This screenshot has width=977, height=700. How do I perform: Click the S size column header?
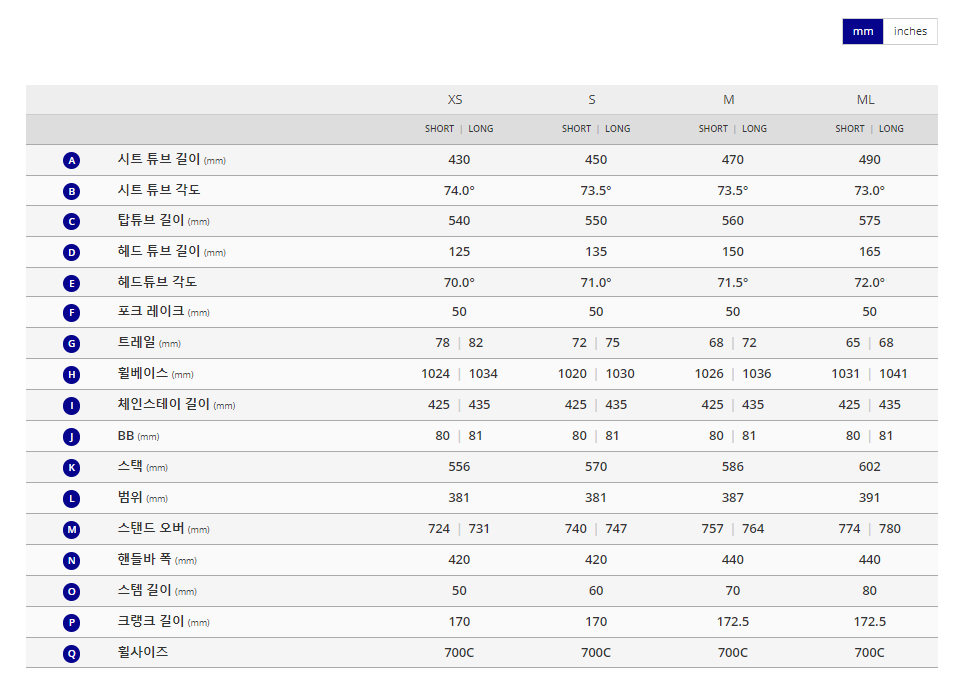[592, 100]
